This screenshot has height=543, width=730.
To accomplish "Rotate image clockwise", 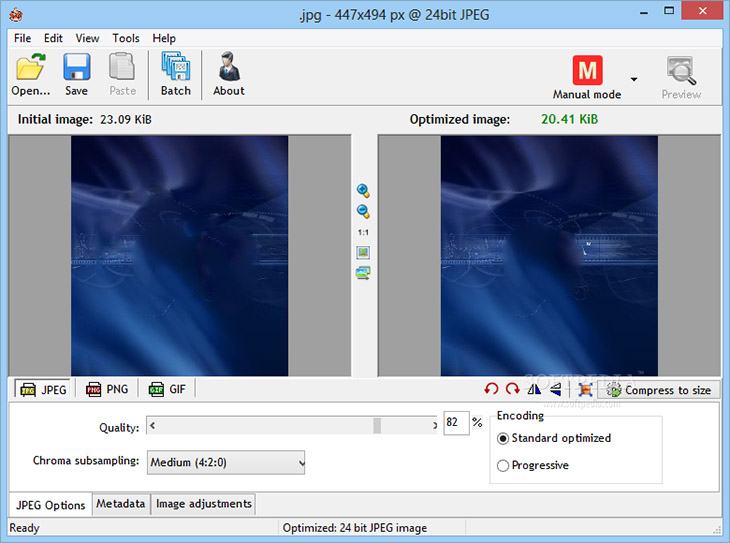I will tap(513, 389).
